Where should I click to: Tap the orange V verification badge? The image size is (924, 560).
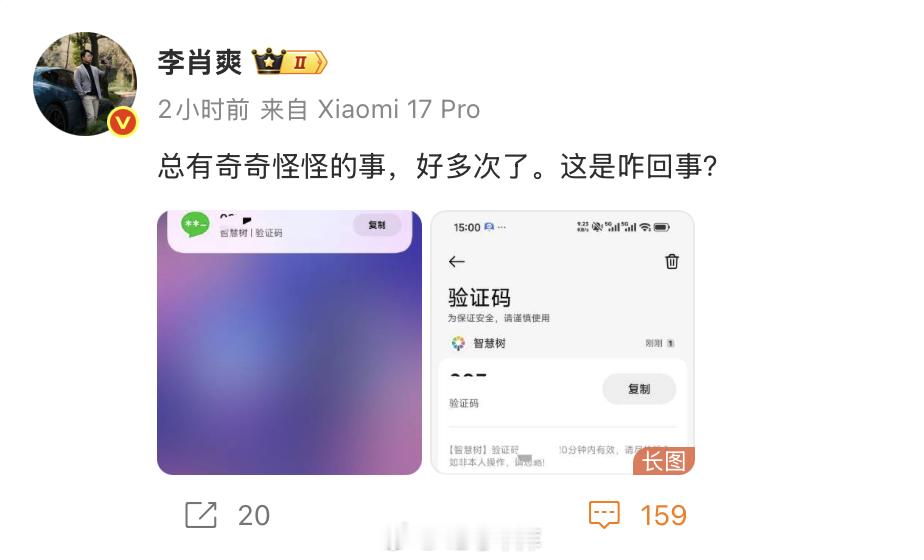point(123,122)
